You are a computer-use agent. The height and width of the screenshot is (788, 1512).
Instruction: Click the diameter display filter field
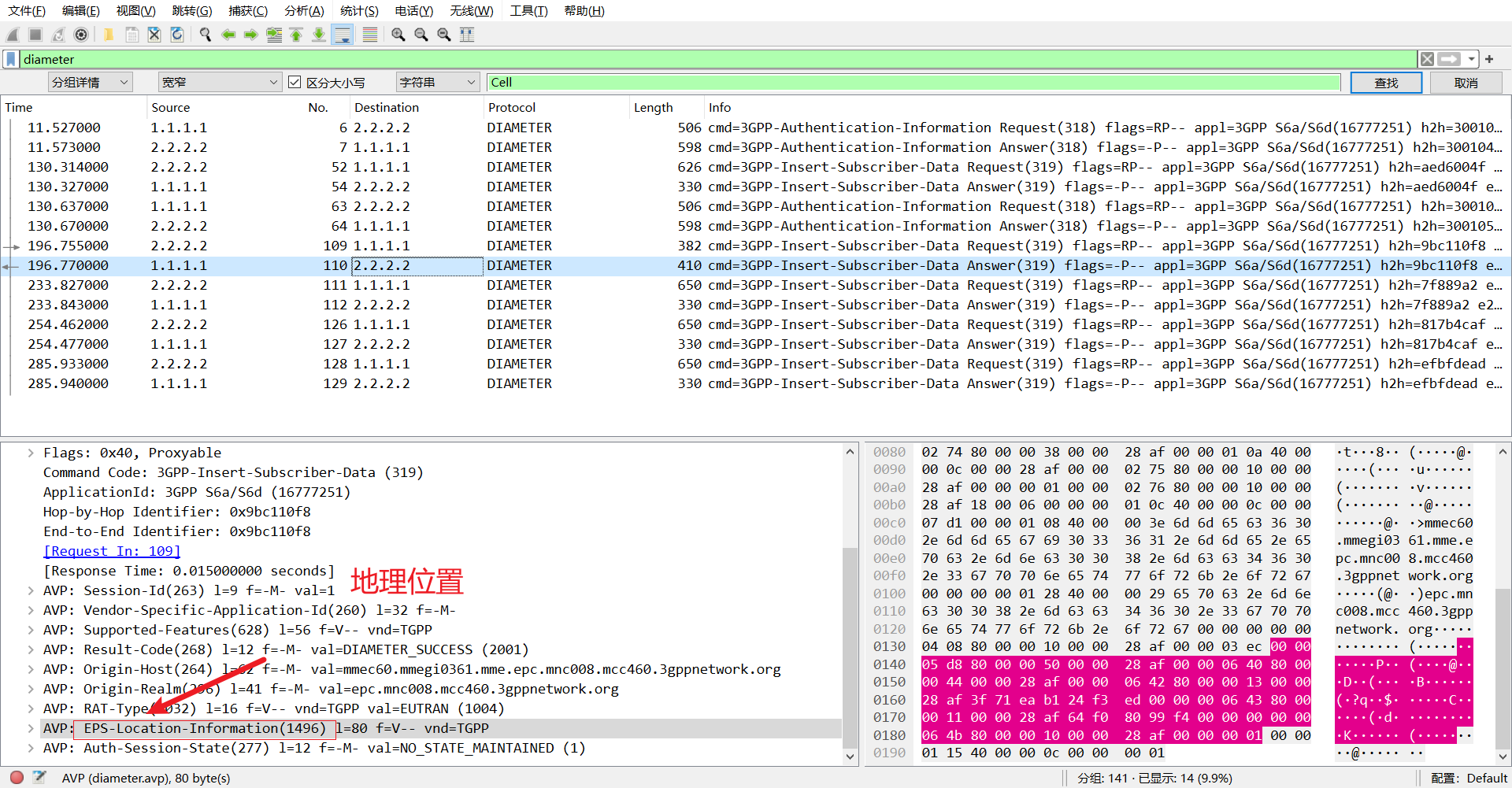719,59
